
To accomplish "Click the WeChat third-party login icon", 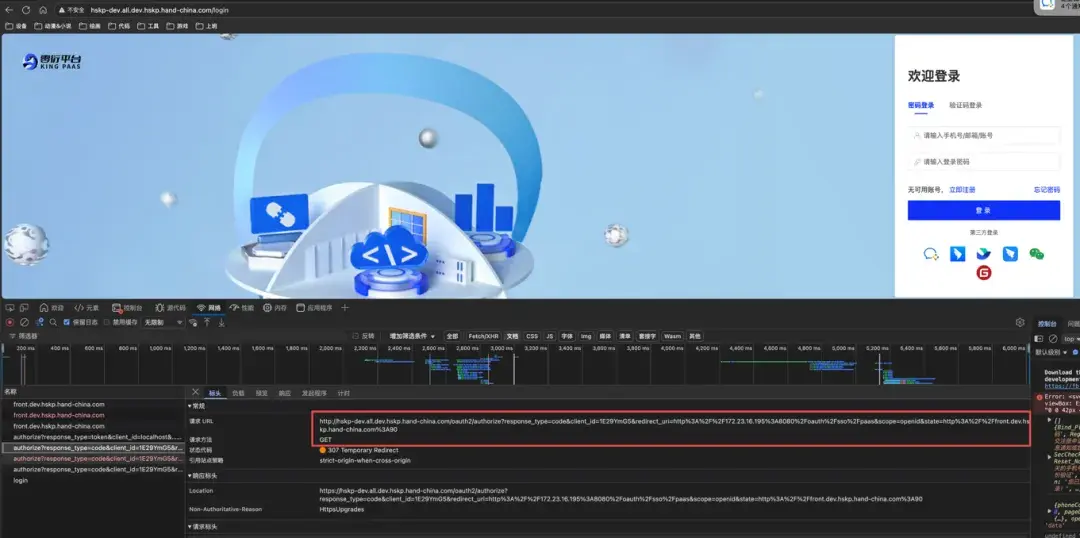I will [1037, 254].
